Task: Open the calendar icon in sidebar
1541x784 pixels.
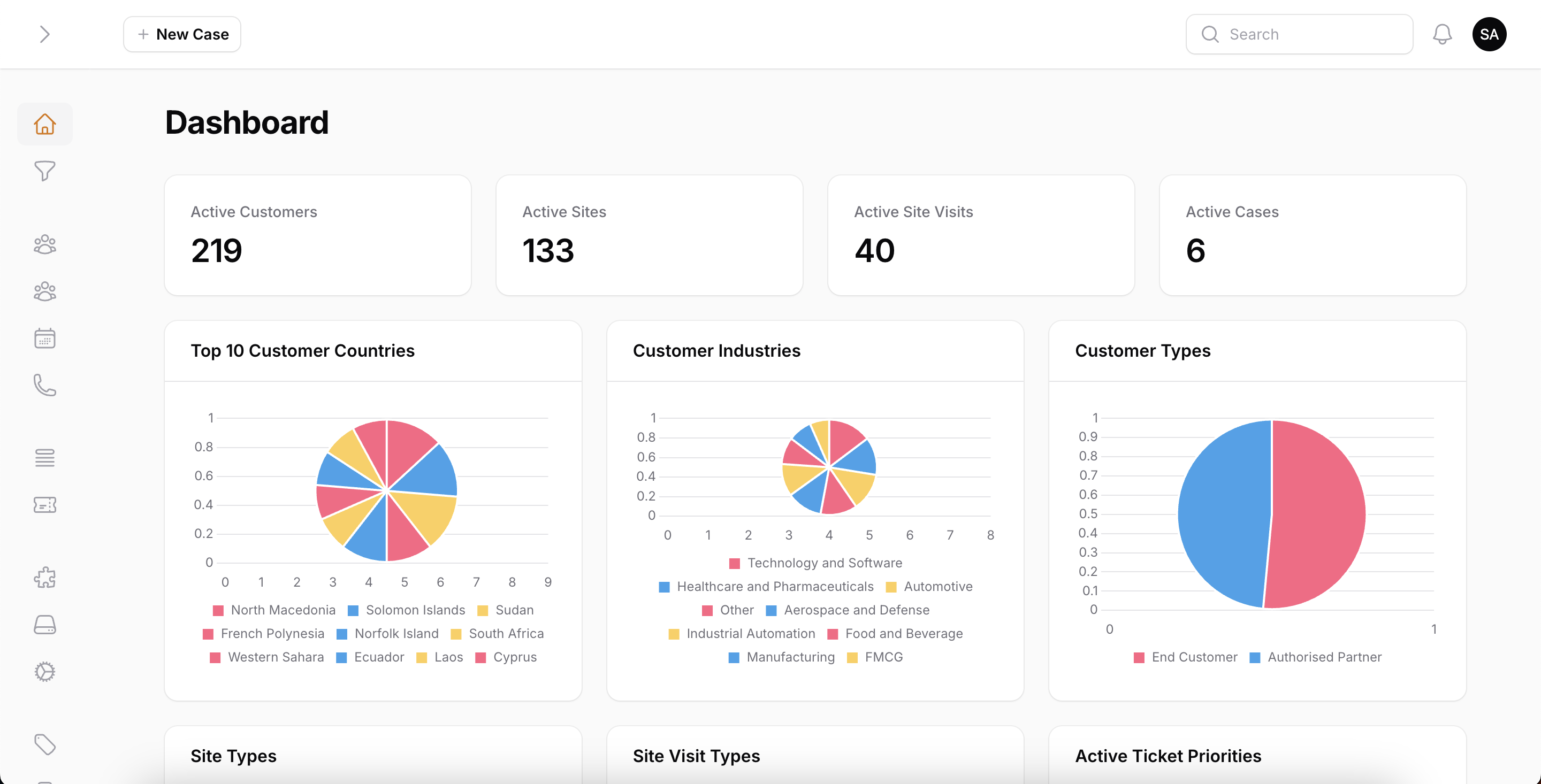Action: point(45,339)
